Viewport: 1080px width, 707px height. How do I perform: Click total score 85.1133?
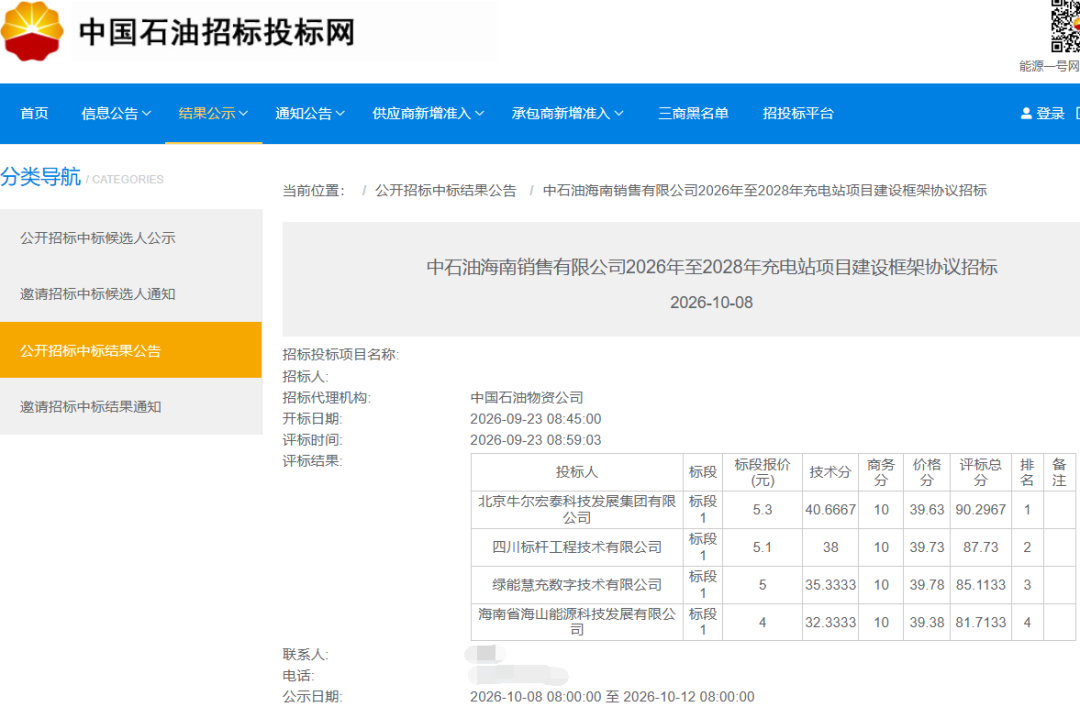[981, 585]
